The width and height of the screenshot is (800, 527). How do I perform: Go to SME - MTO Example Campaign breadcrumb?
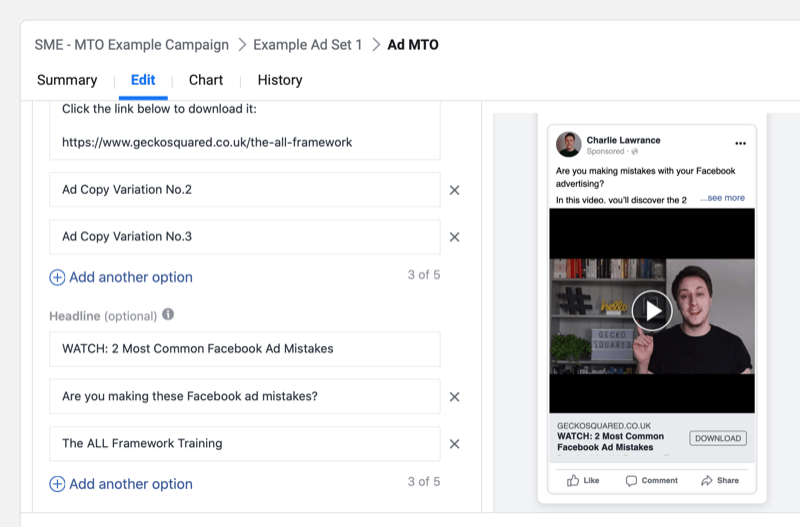(132, 45)
